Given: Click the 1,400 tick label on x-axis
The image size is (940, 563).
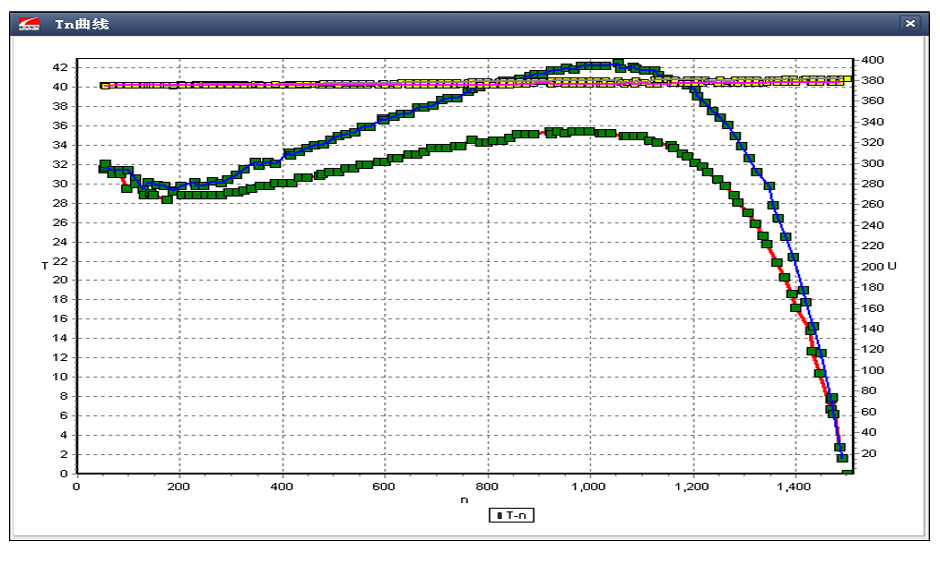Looking at the screenshot, I should click(795, 487).
